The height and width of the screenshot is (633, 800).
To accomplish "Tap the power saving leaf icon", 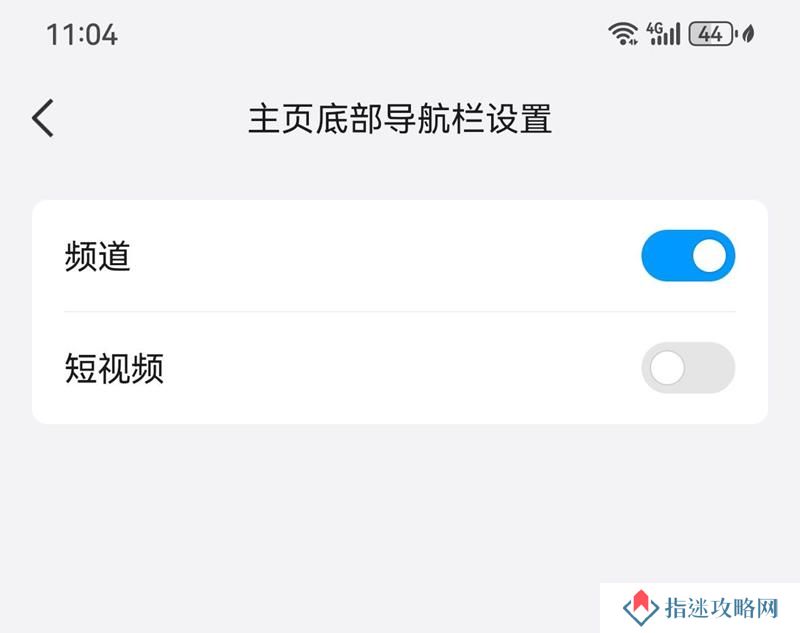I will click(748, 34).
